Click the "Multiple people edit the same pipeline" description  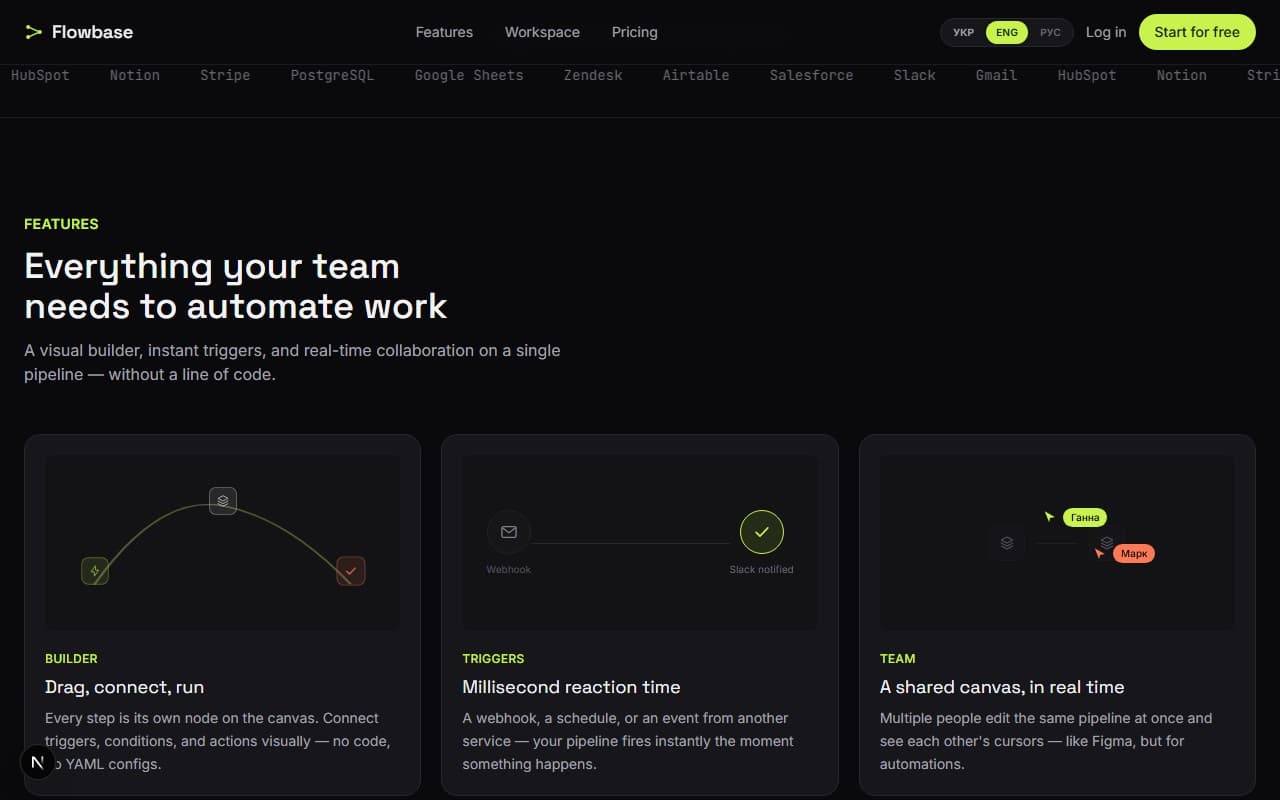coord(1046,741)
